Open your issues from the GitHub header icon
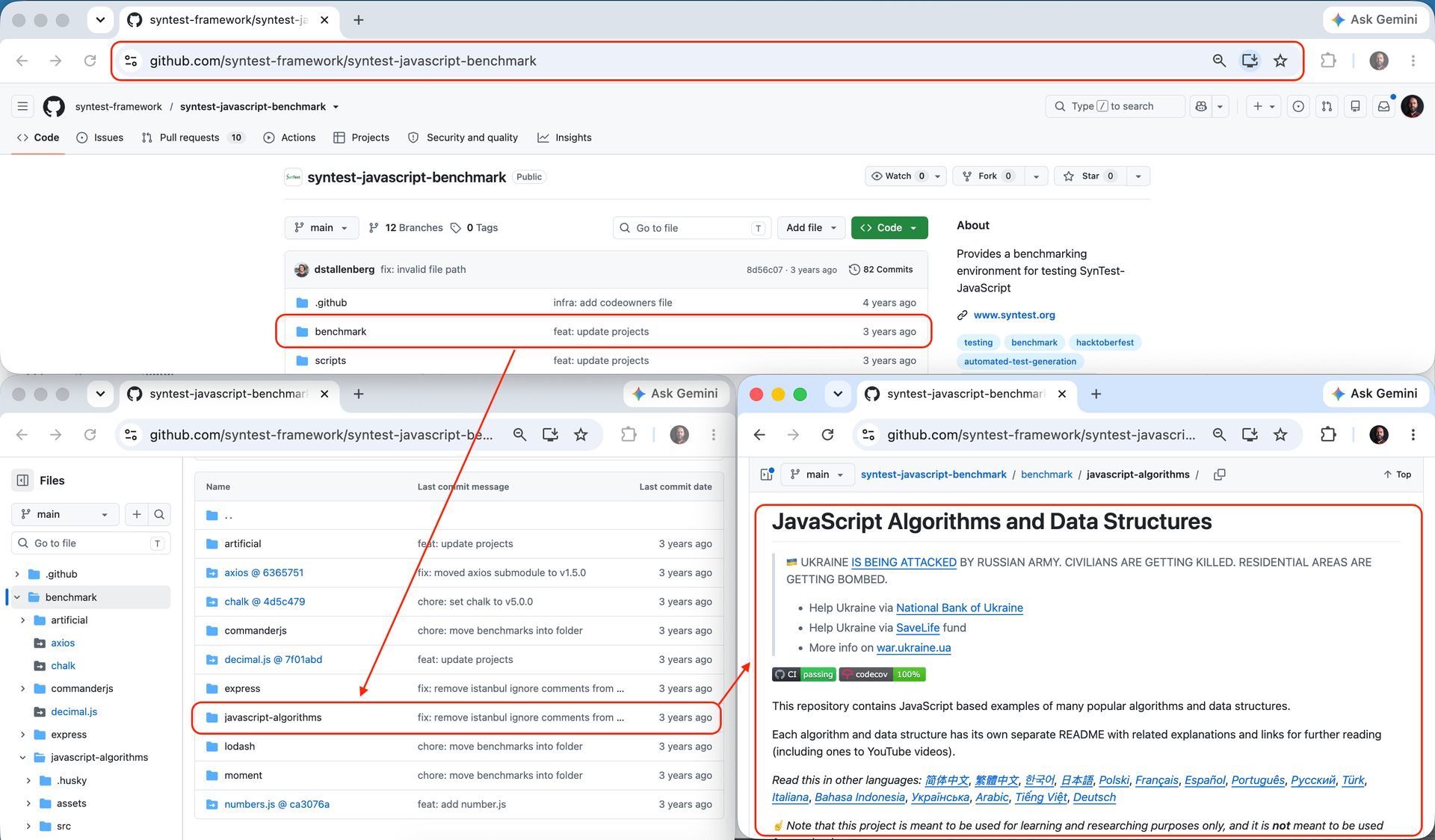 click(1298, 106)
